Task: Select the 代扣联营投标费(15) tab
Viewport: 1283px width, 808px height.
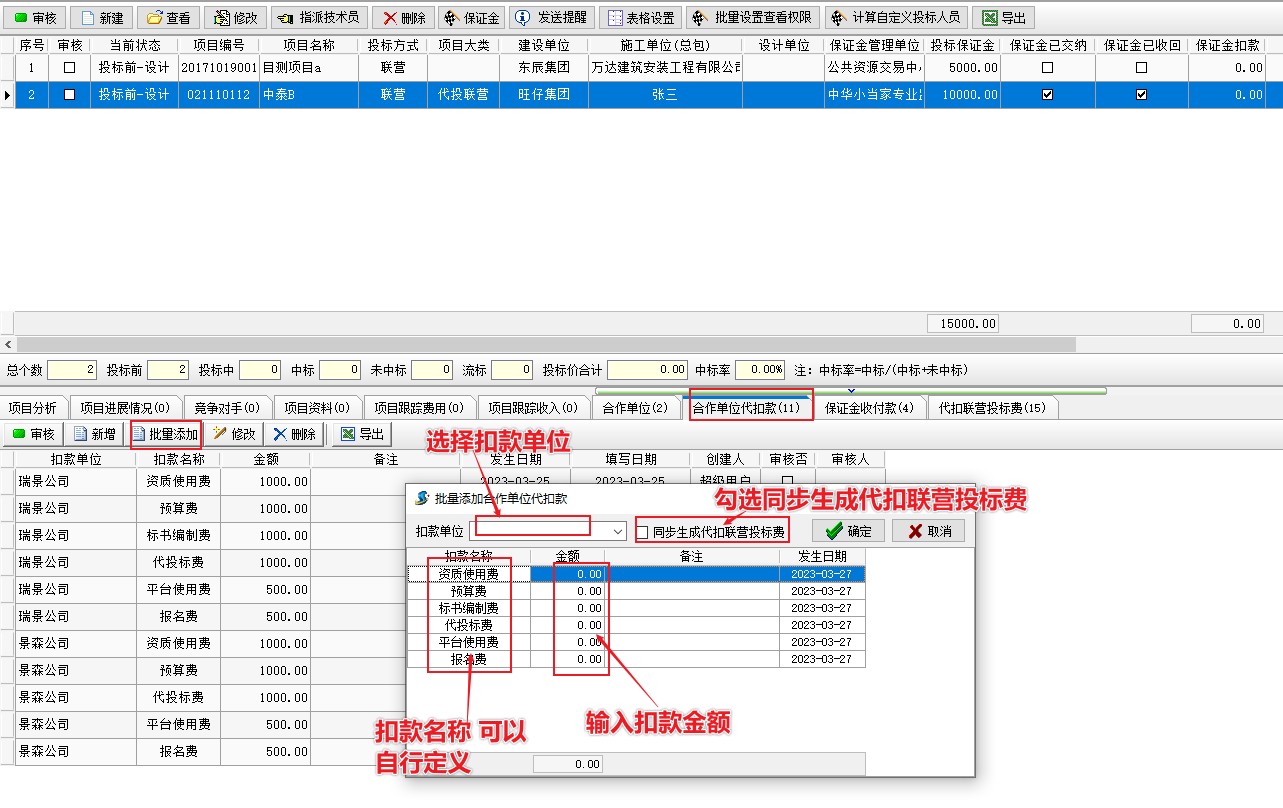Action: [x=992, y=408]
